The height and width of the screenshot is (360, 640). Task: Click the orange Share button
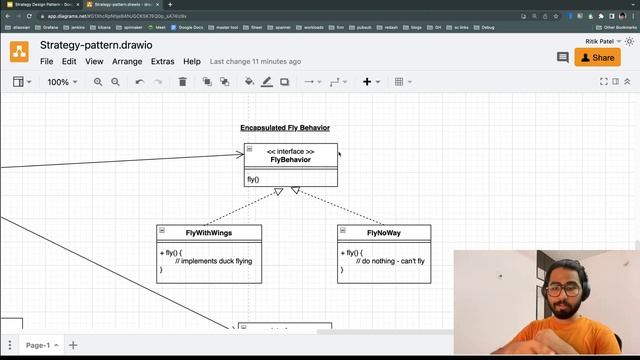click(598, 57)
